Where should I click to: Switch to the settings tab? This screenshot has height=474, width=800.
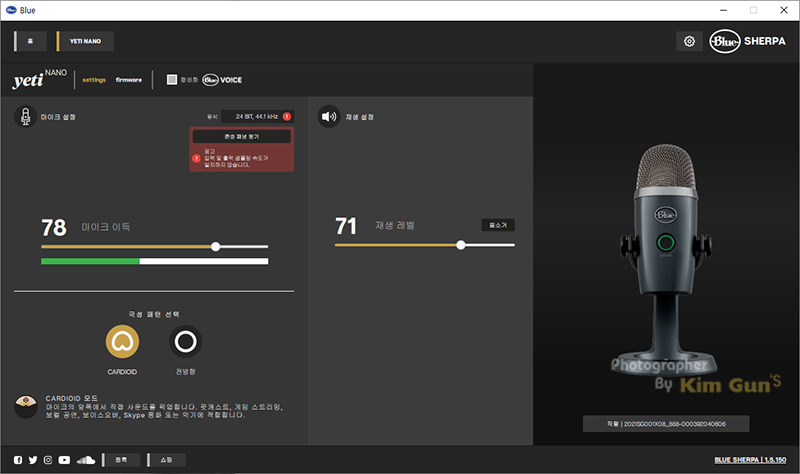[x=94, y=80]
